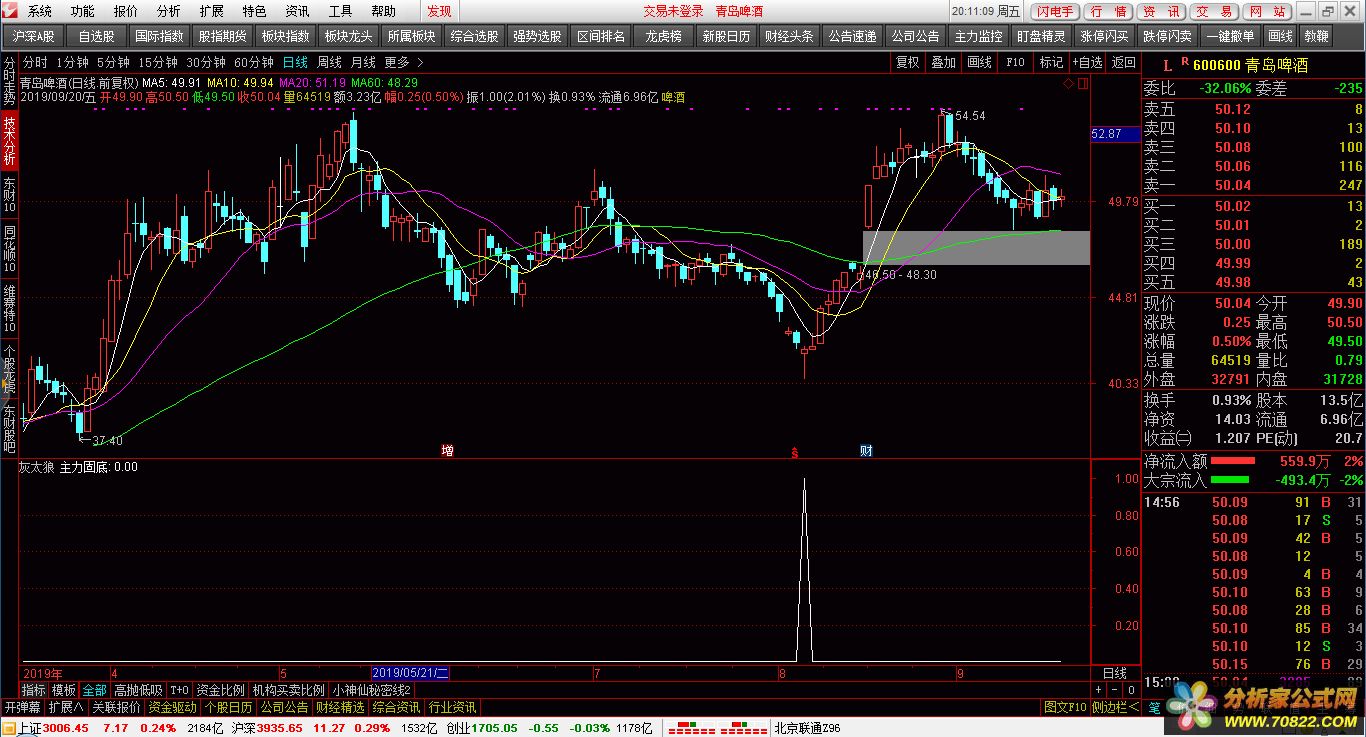1366x737 pixels.
Task: Click the 0 reset icon below indicator panel
Action: (1131, 690)
